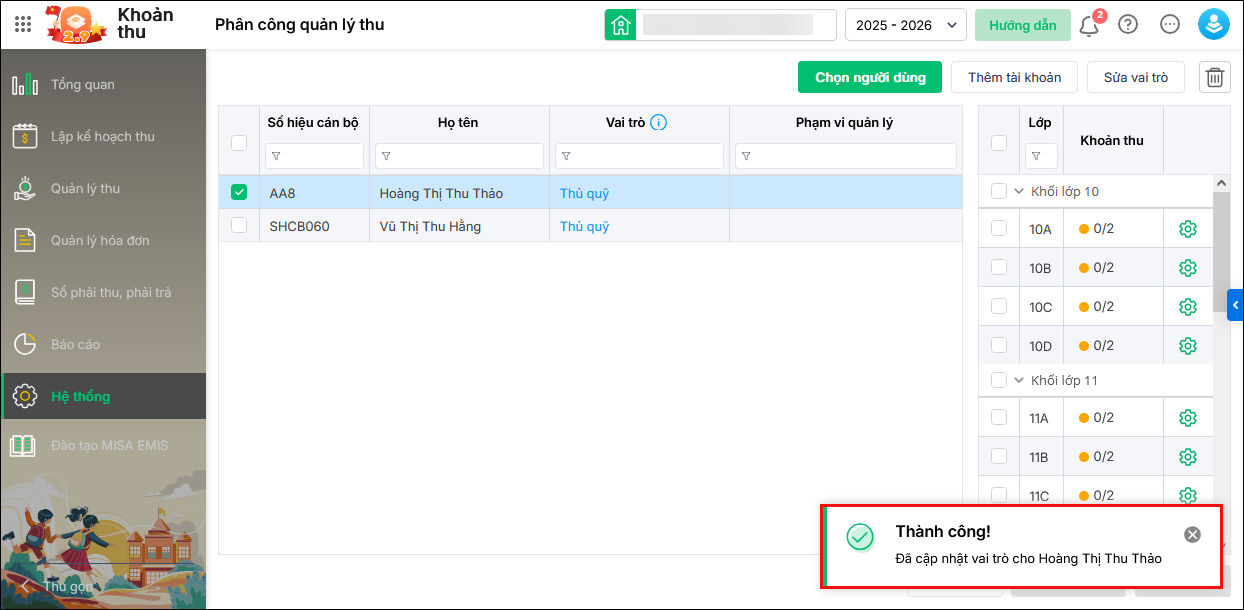
Task: Select the Vũ Thị Thu Hằng row checkbox
Action: [x=239, y=226]
